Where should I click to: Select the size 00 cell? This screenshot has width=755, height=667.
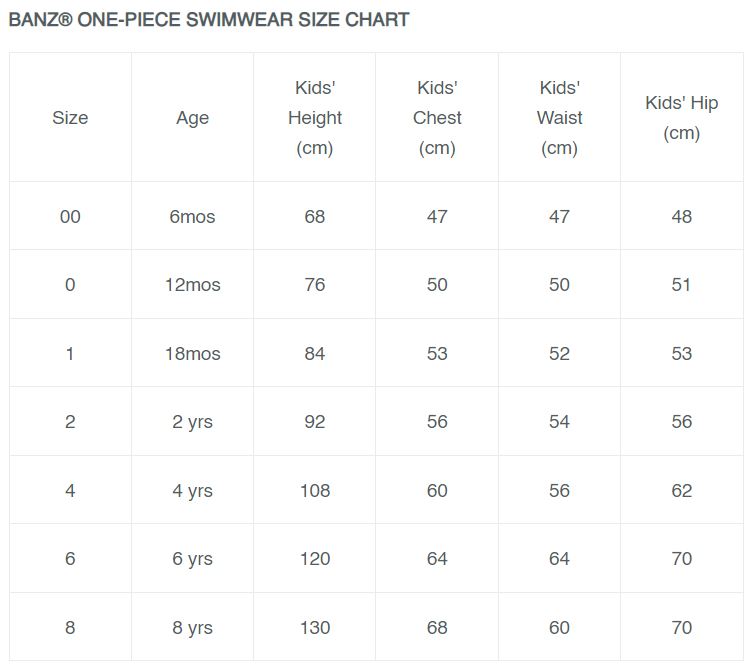(x=70, y=216)
